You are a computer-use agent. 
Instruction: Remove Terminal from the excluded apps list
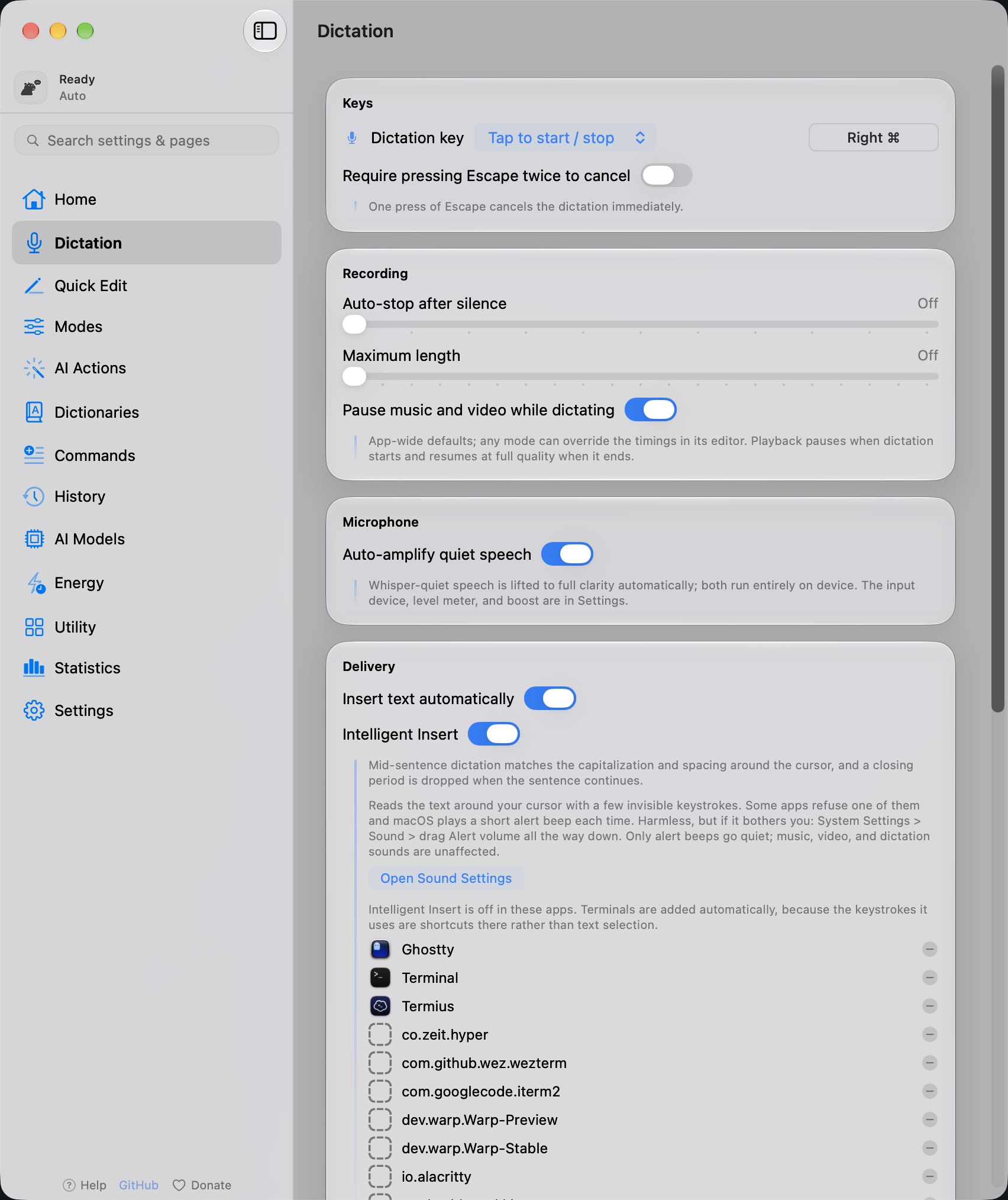tap(930, 978)
